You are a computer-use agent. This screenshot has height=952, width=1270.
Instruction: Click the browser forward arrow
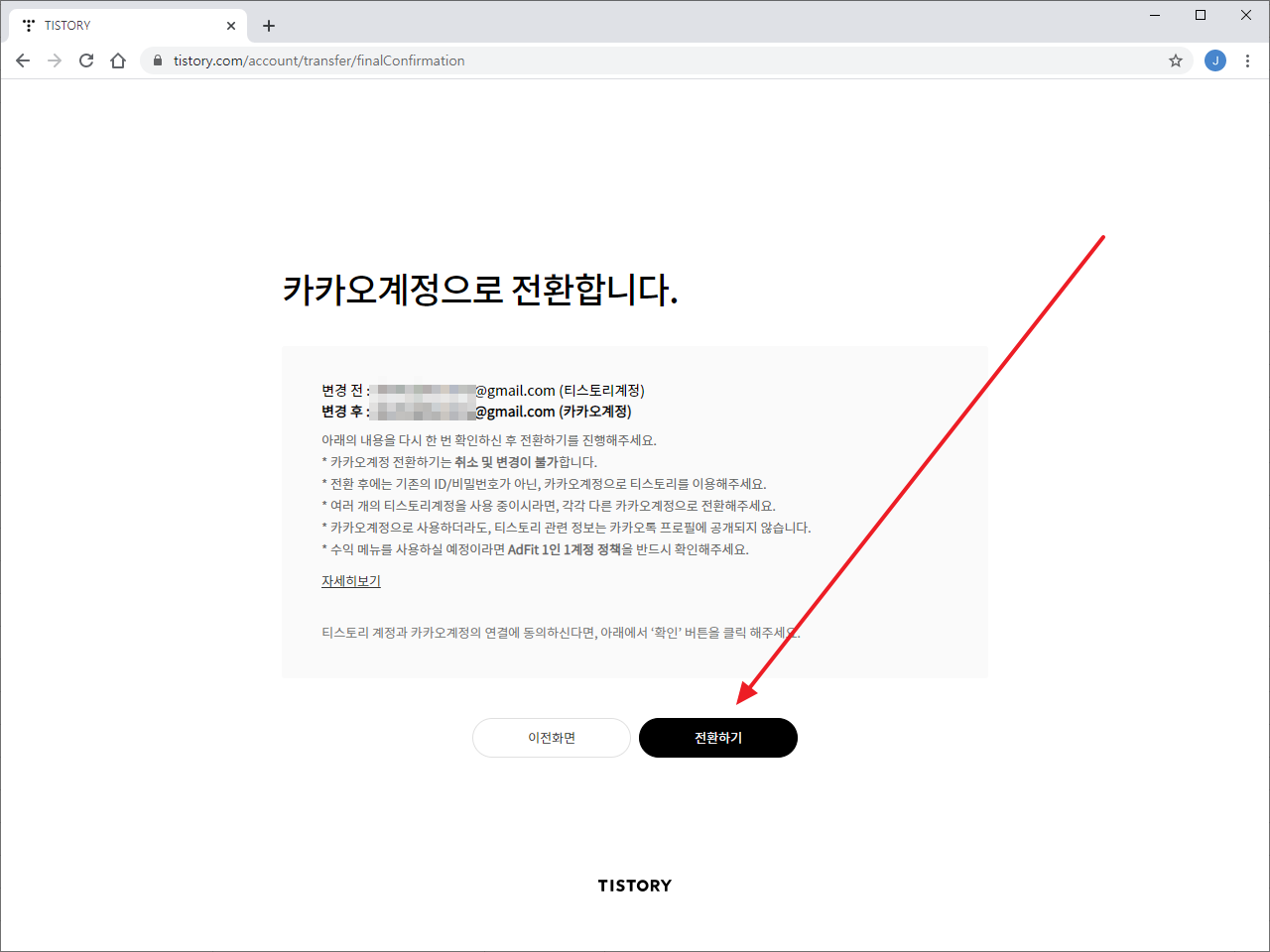(x=55, y=60)
